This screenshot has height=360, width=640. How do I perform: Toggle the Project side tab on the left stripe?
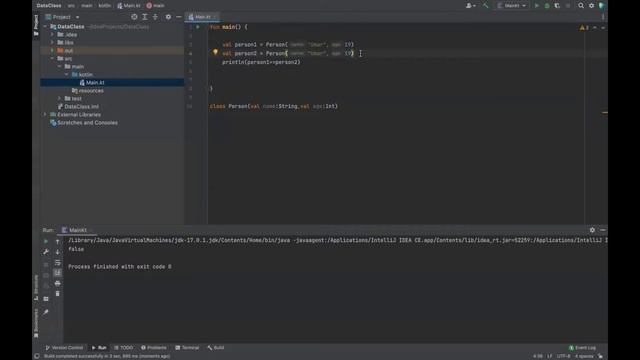pos(36,25)
